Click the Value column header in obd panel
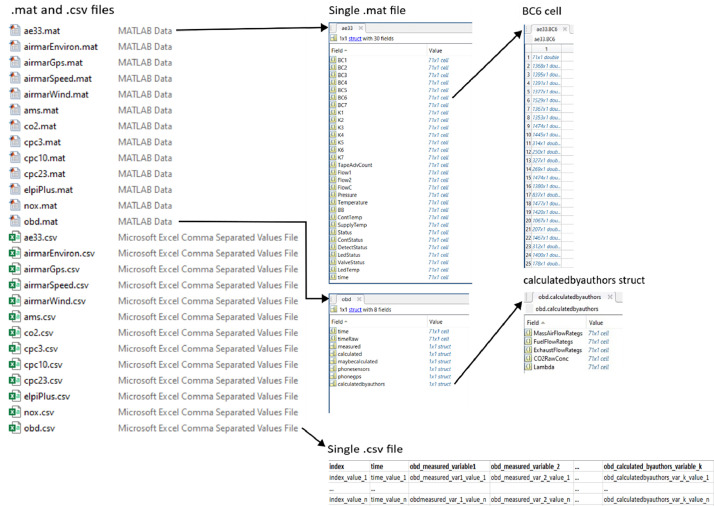The width and height of the screenshot is (714, 506). [x=435, y=322]
